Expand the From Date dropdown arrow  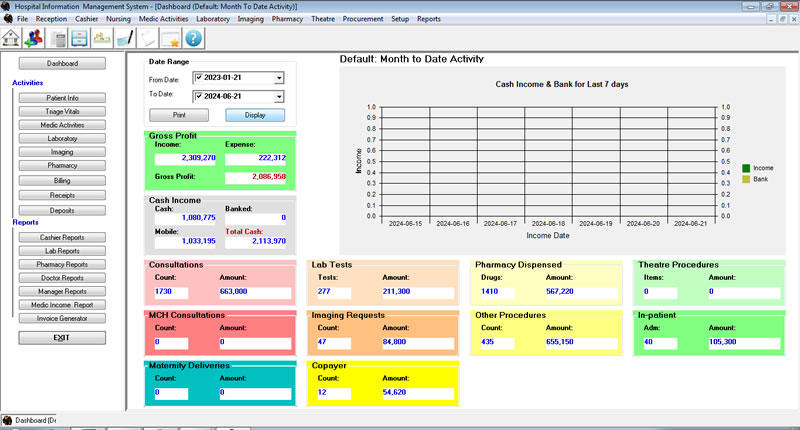[278, 78]
